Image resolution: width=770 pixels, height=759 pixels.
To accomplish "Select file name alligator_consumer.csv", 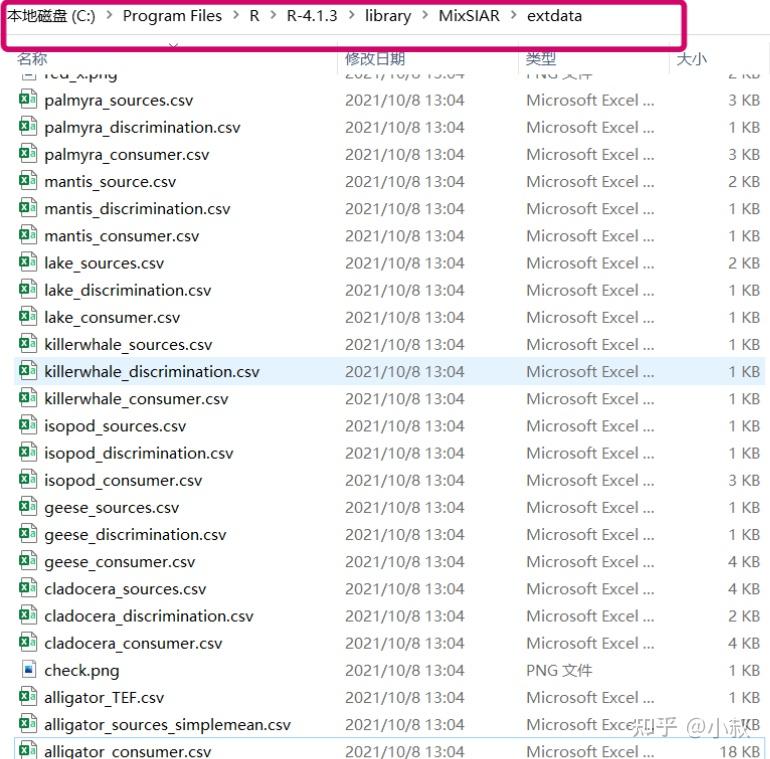I will pos(128,752).
